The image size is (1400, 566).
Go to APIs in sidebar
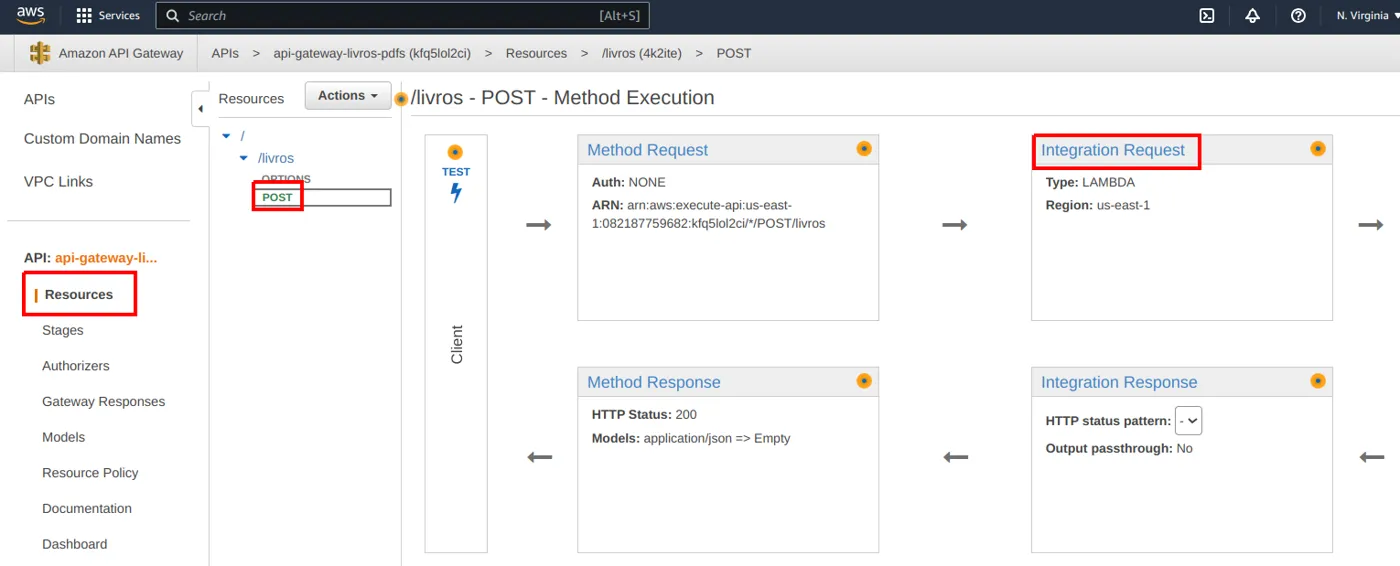[39, 100]
